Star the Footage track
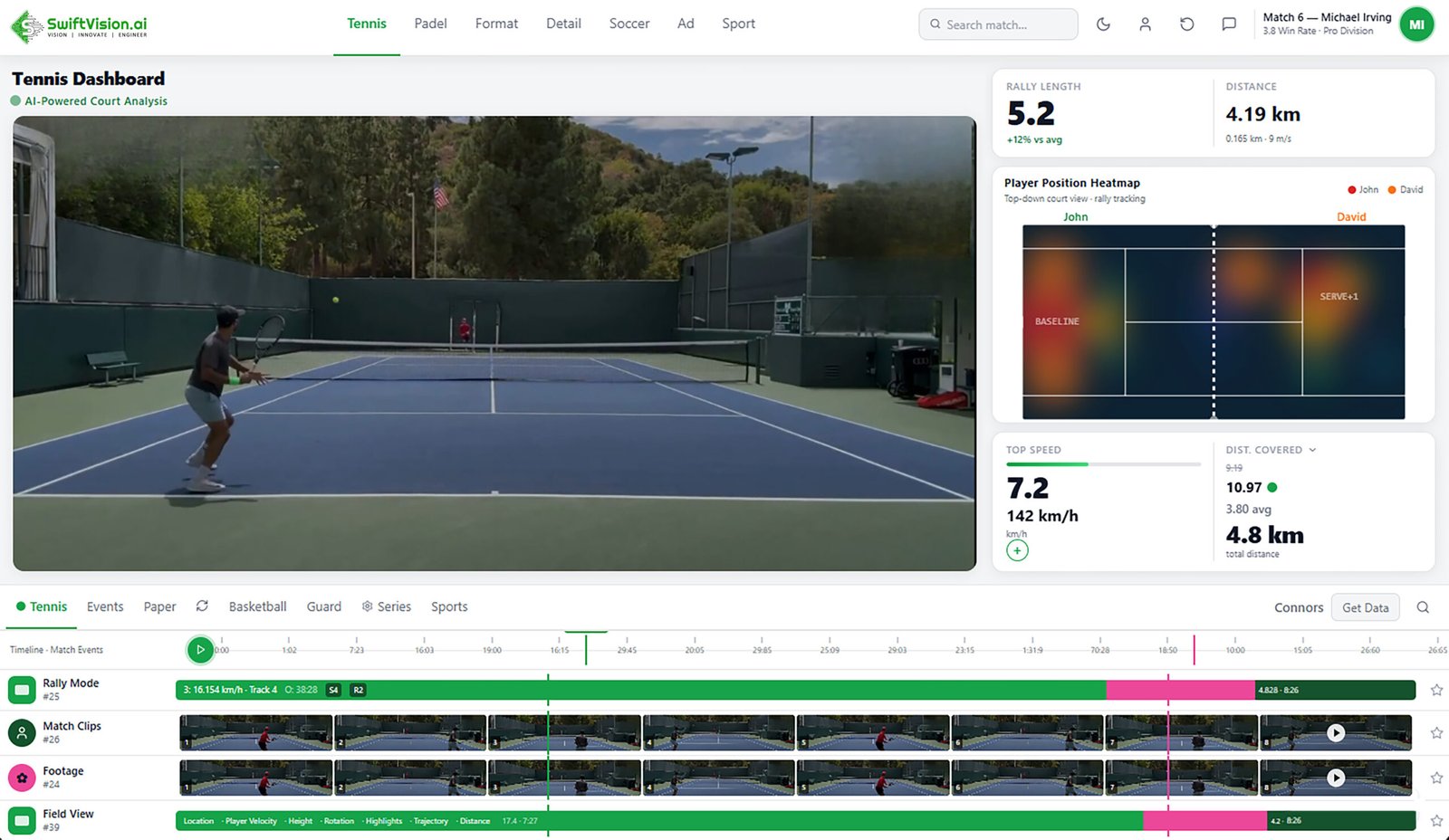Image resolution: width=1449 pixels, height=840 pixels. coord(1436,778)
